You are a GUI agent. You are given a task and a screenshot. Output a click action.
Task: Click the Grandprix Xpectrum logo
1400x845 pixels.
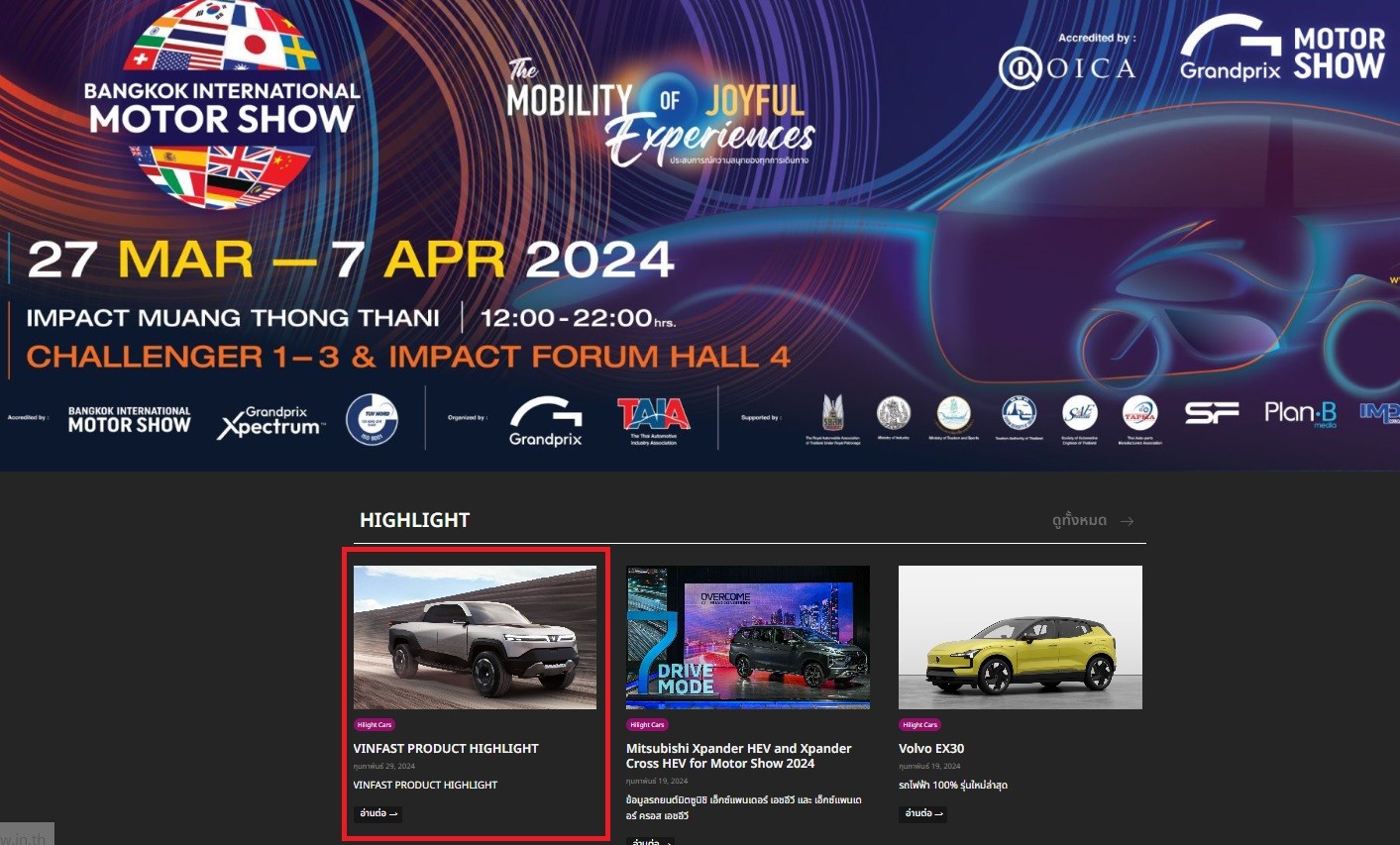(x=269, y=422)
